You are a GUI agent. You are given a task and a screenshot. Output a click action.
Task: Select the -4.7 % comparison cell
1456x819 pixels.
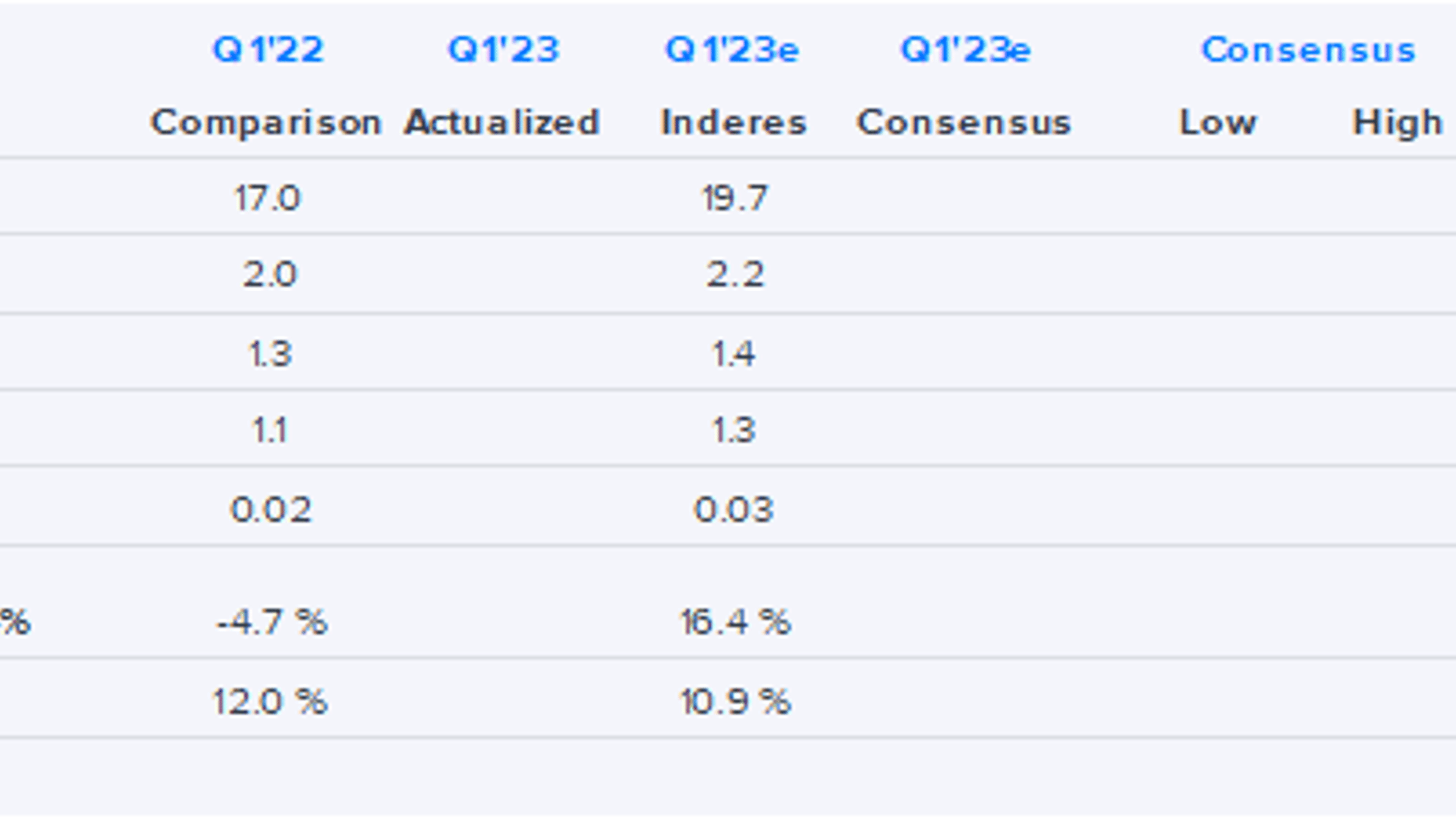click(272, 623)
